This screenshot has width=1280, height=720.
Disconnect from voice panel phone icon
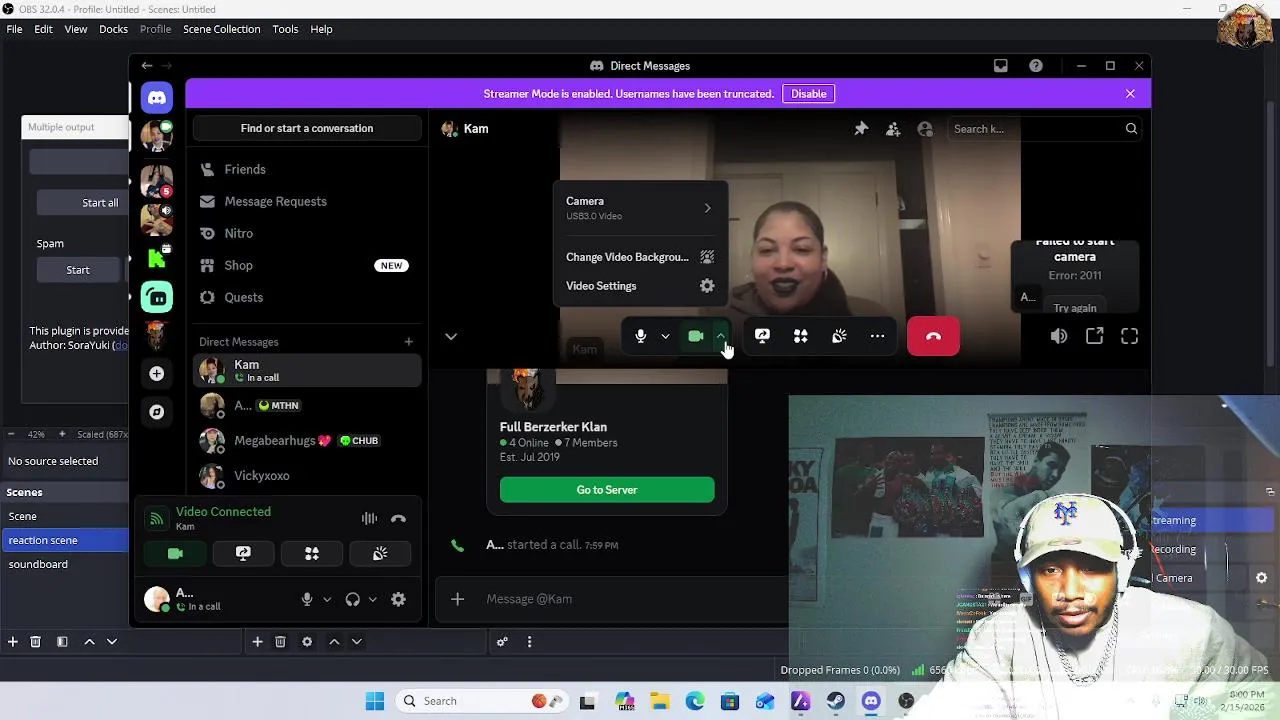click(398, 518)
